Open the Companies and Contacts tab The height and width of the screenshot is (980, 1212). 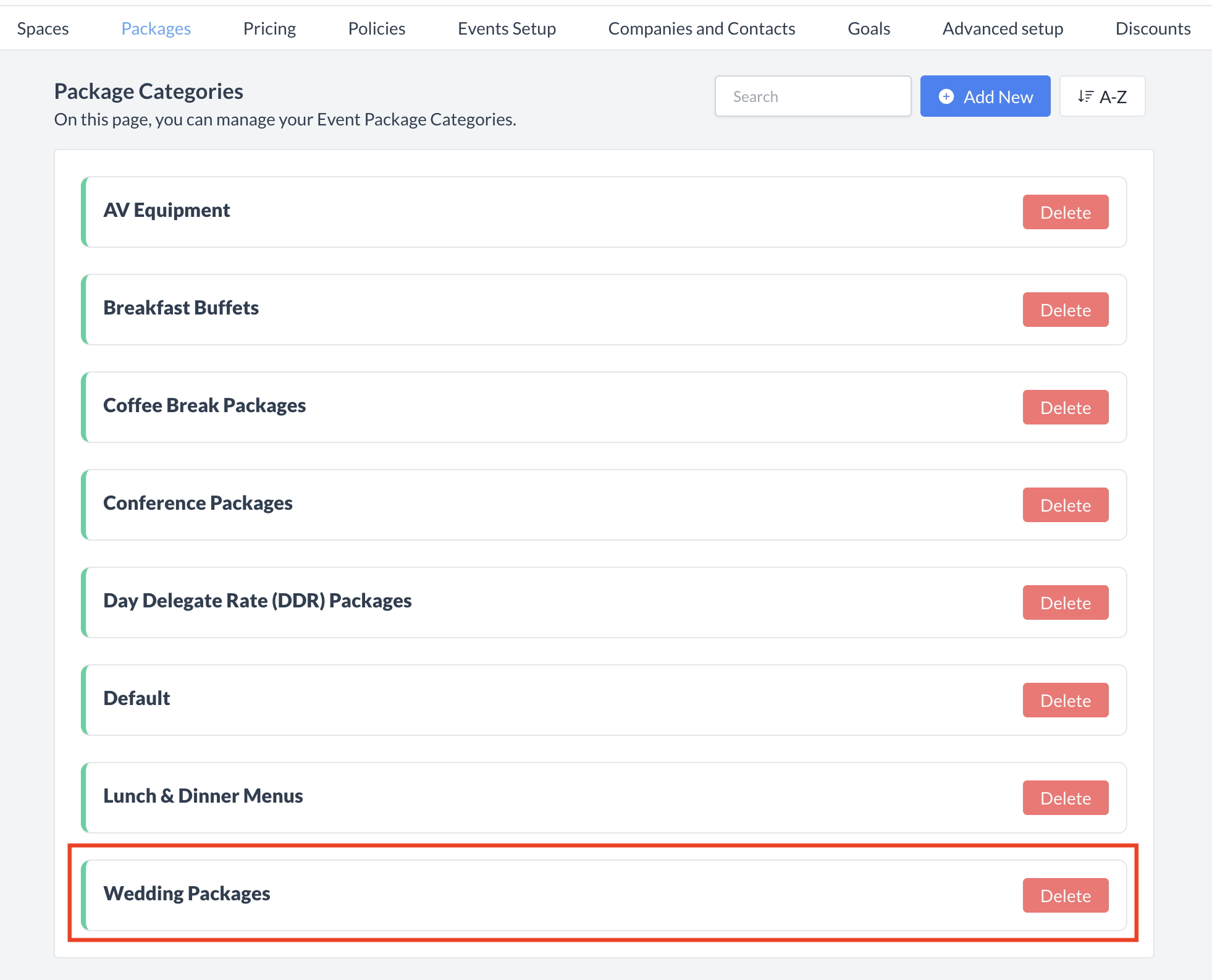[x=702, y=28]
